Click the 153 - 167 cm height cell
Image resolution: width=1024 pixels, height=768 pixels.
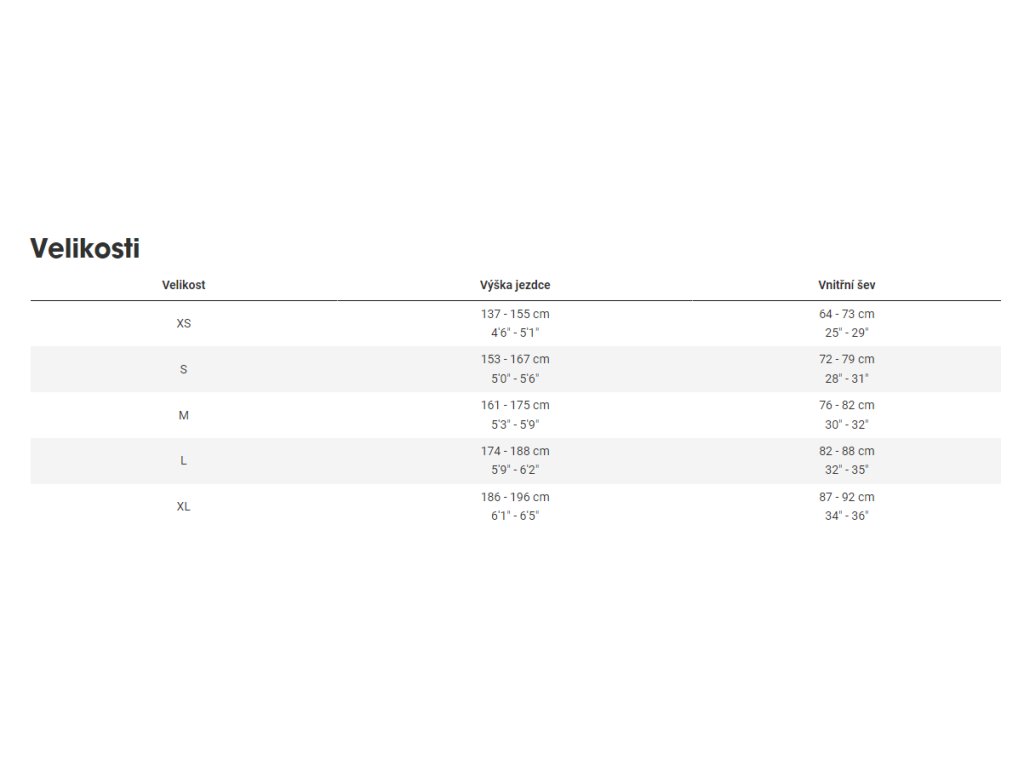pos(515,369)
